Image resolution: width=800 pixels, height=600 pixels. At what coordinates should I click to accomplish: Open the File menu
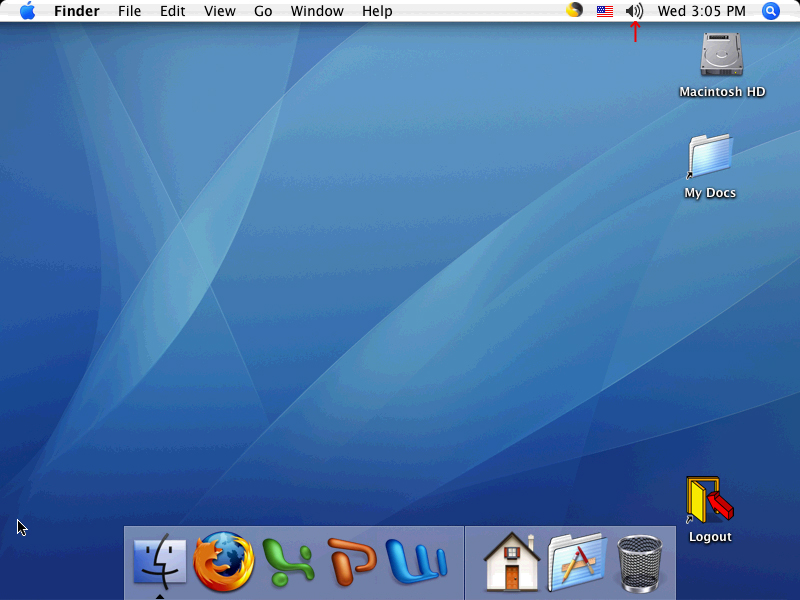[x=129, y=11]
